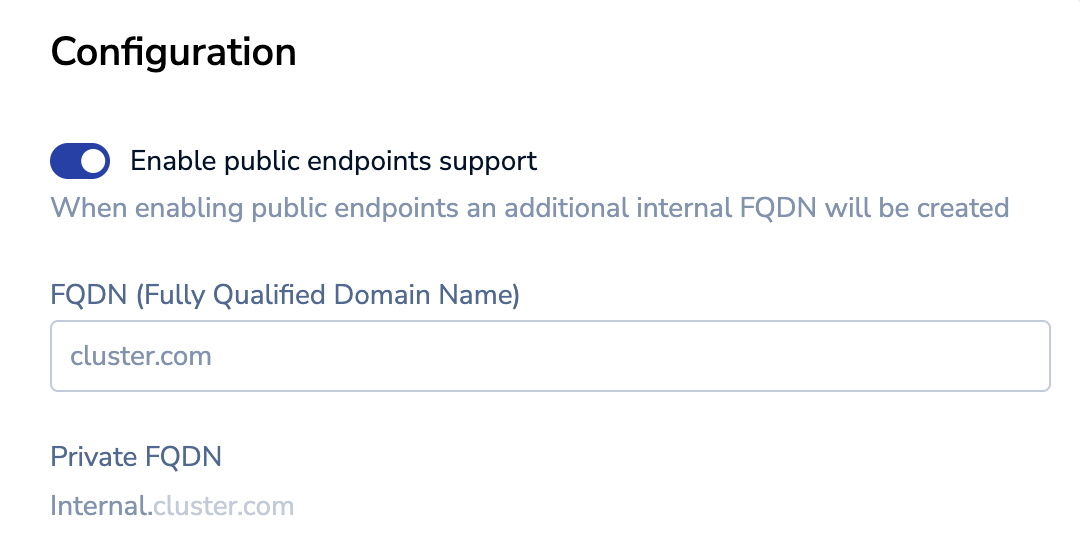Click the white knob of the toggle switch

point(94,161)
